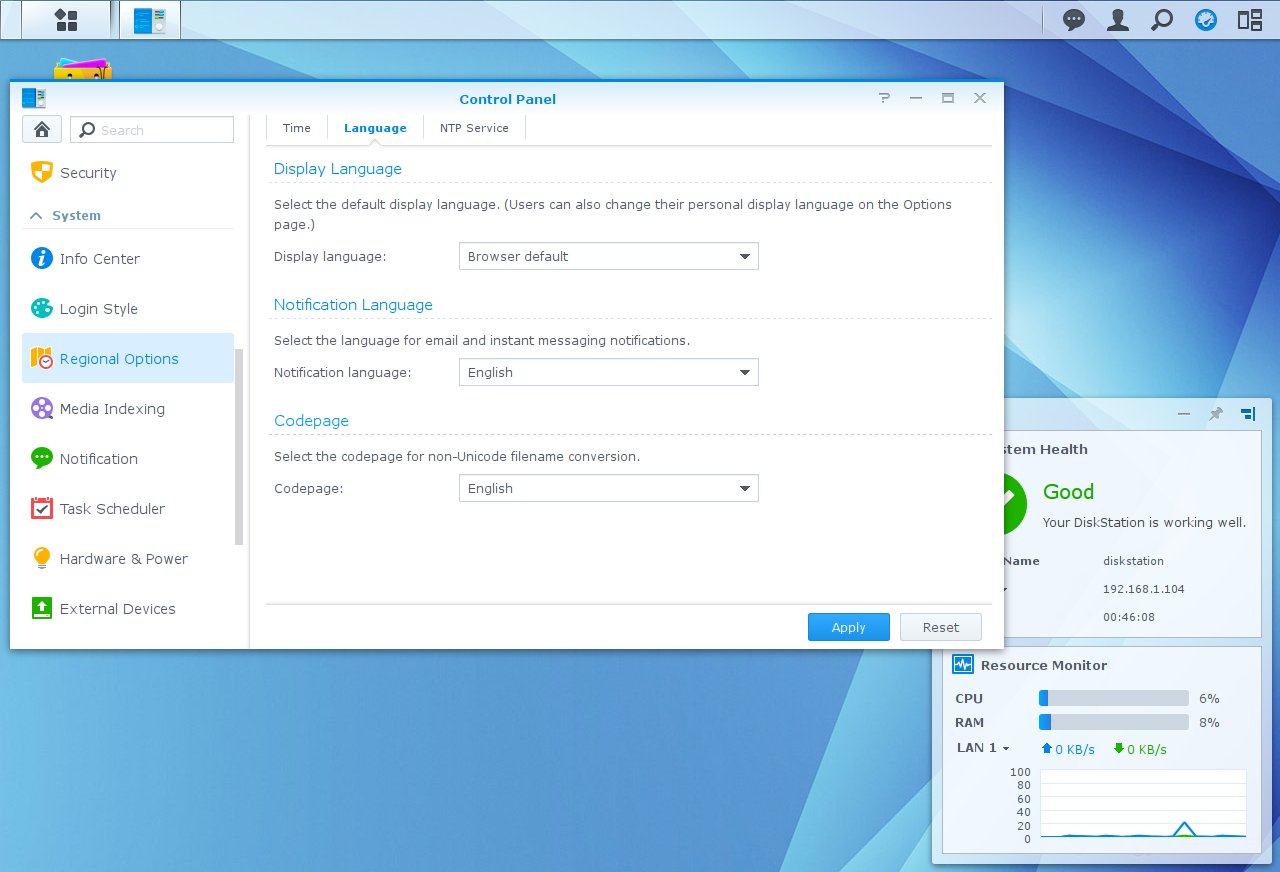This screenshot has height=872, width=1280.
Task: Click the CPU usage bar
Action: pos(1114,698)
